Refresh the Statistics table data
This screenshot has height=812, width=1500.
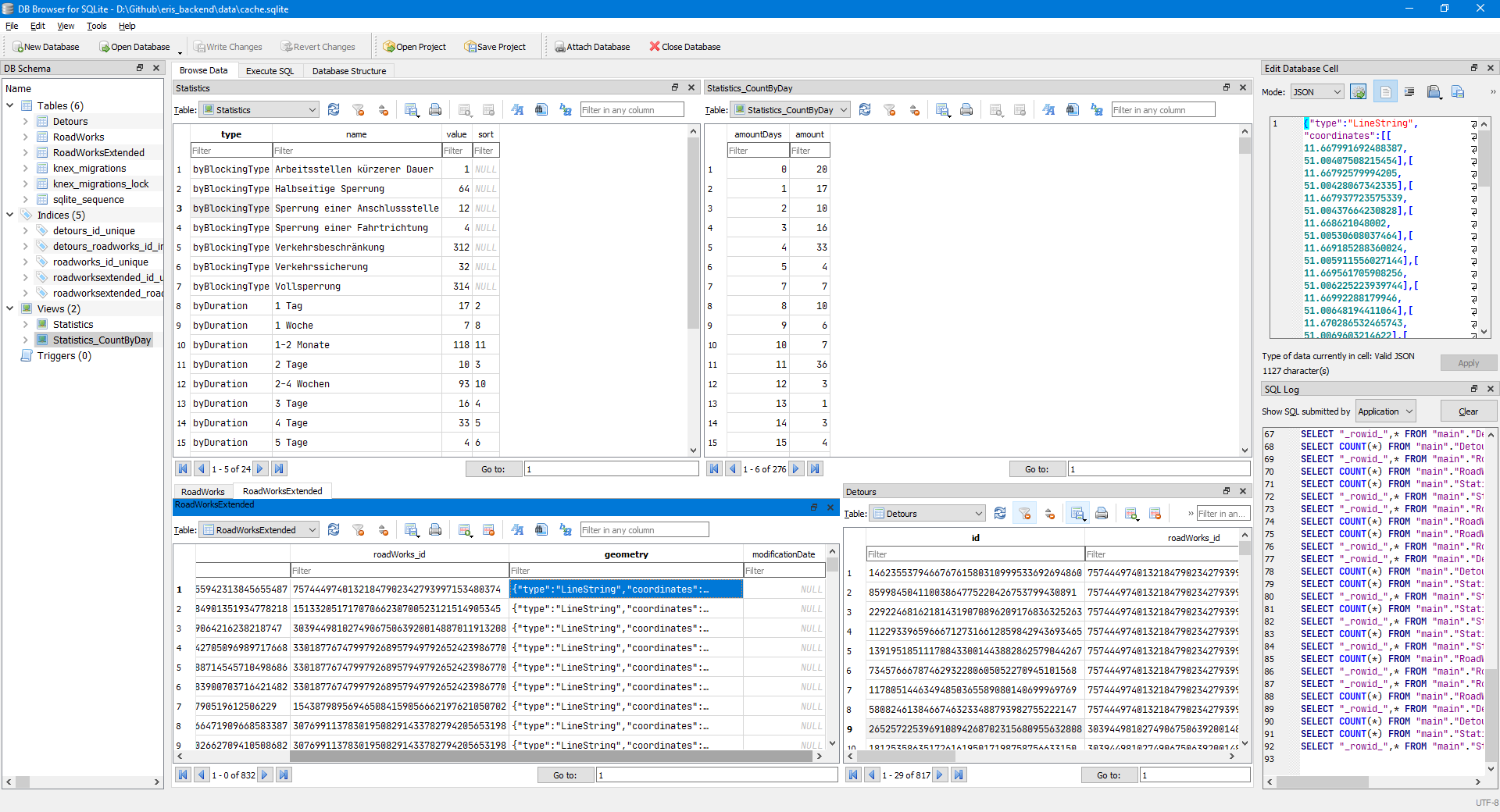pos(334,109)
